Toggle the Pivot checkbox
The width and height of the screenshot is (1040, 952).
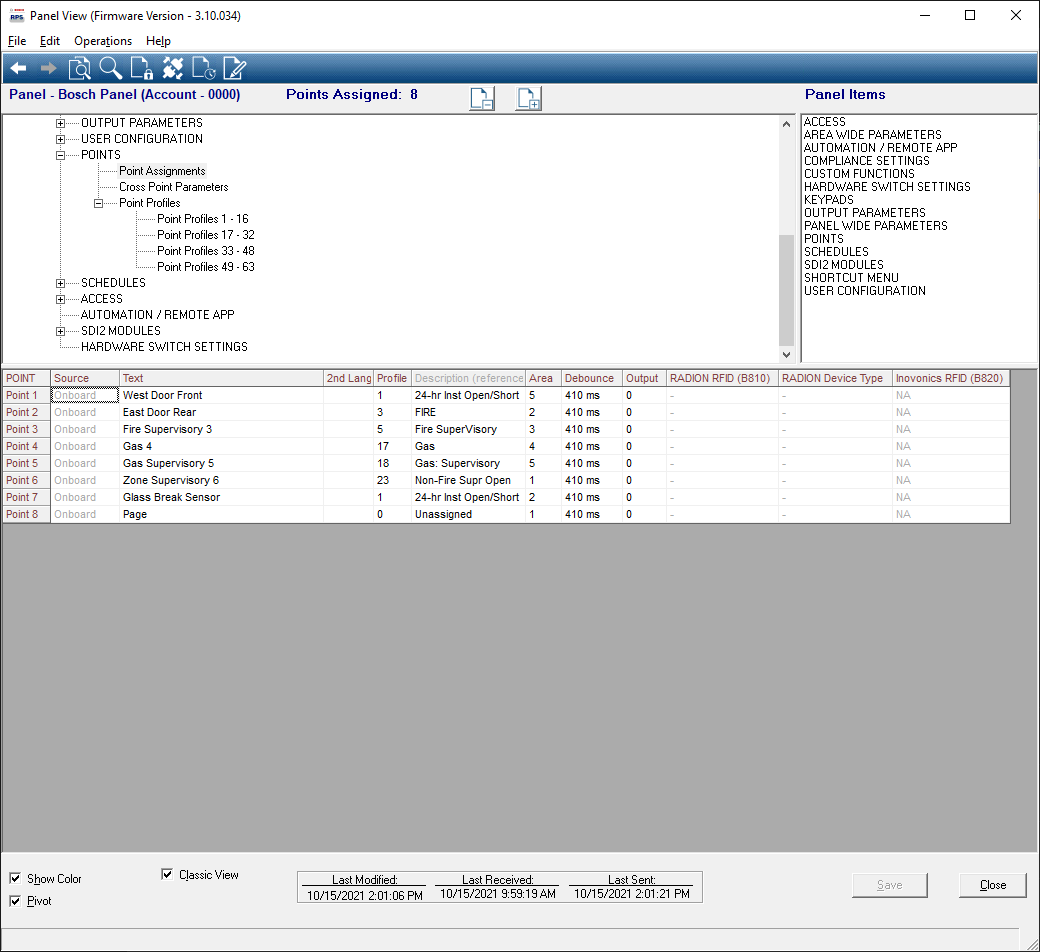coord(15,901)
